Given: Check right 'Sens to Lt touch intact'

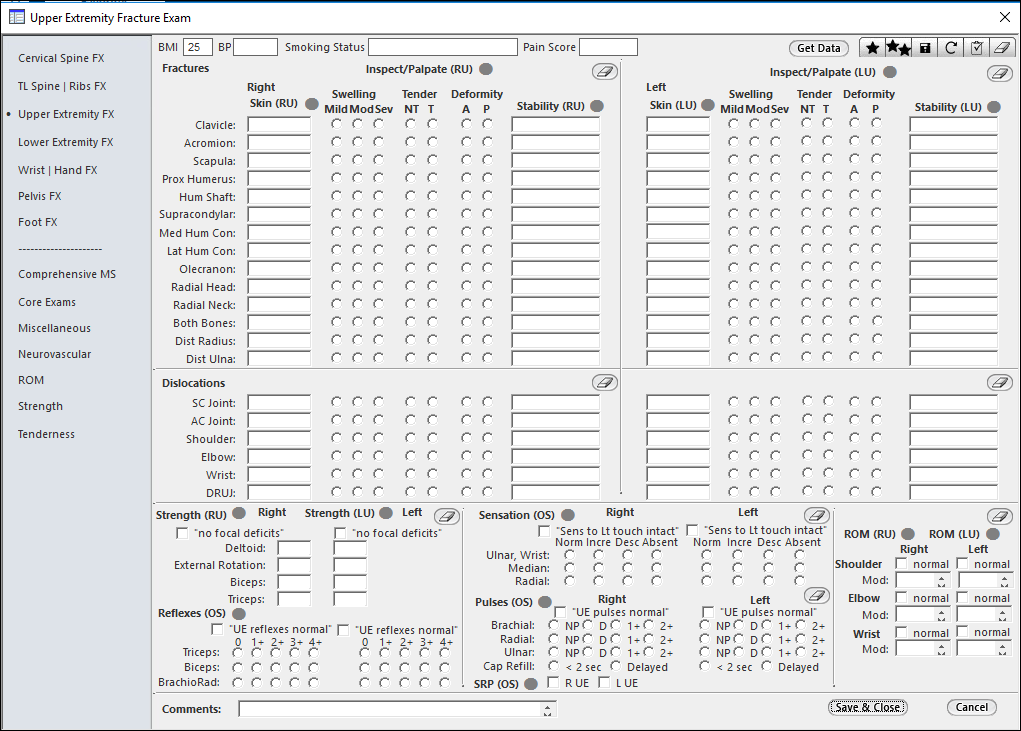Looking at the screenshot, I should pyautogui.click(x=544, y=531).
